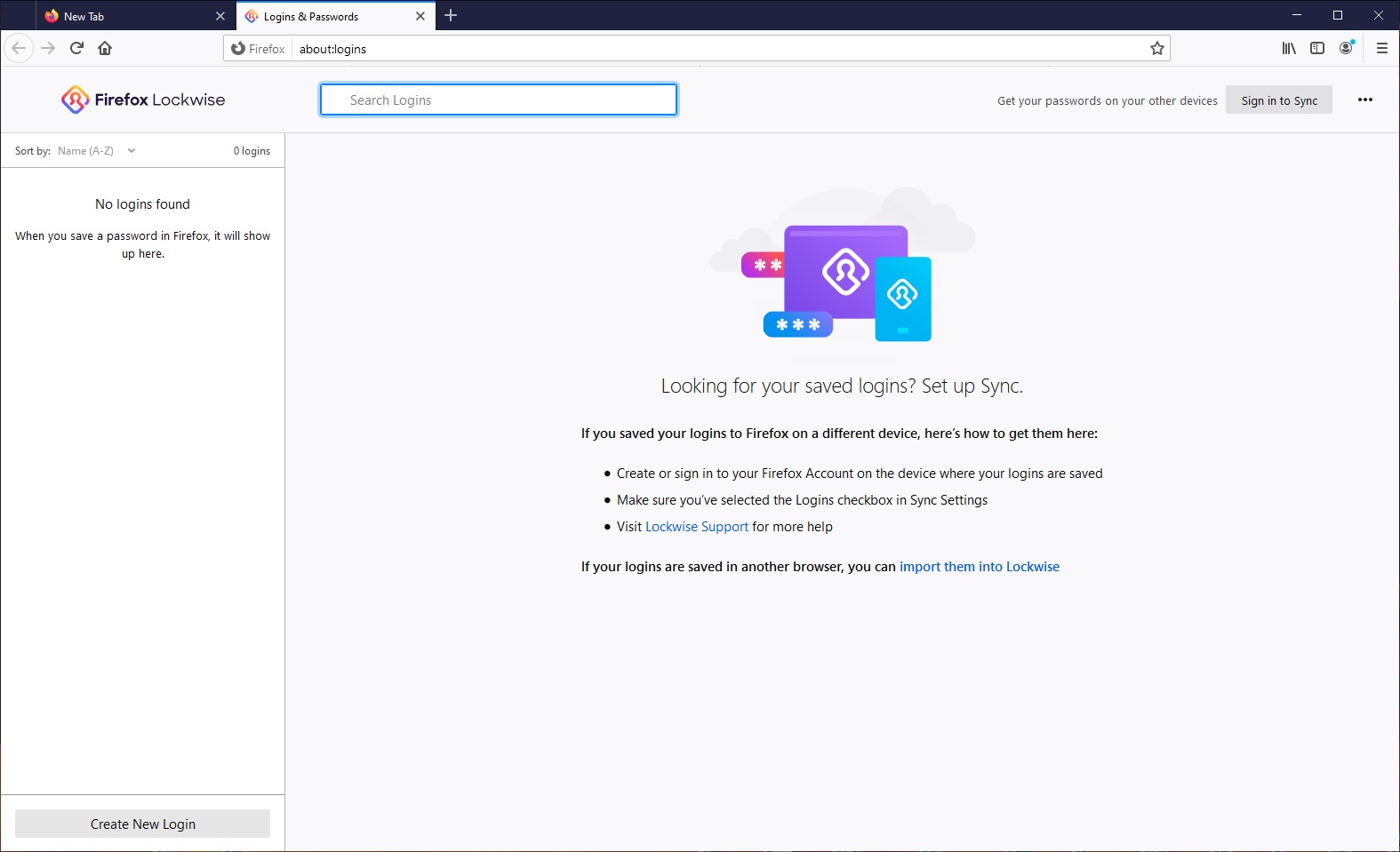Close the Logins & Passwords tab
1400x852 pixels.
pos(420,16)
